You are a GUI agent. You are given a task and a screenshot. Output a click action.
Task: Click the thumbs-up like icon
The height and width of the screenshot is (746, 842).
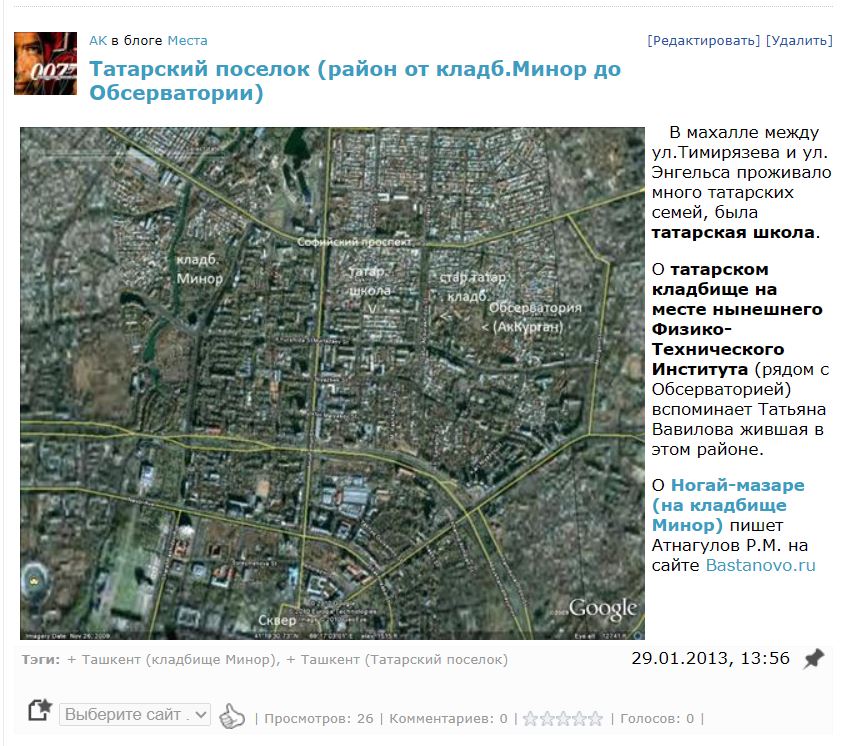tap(232, 716)
